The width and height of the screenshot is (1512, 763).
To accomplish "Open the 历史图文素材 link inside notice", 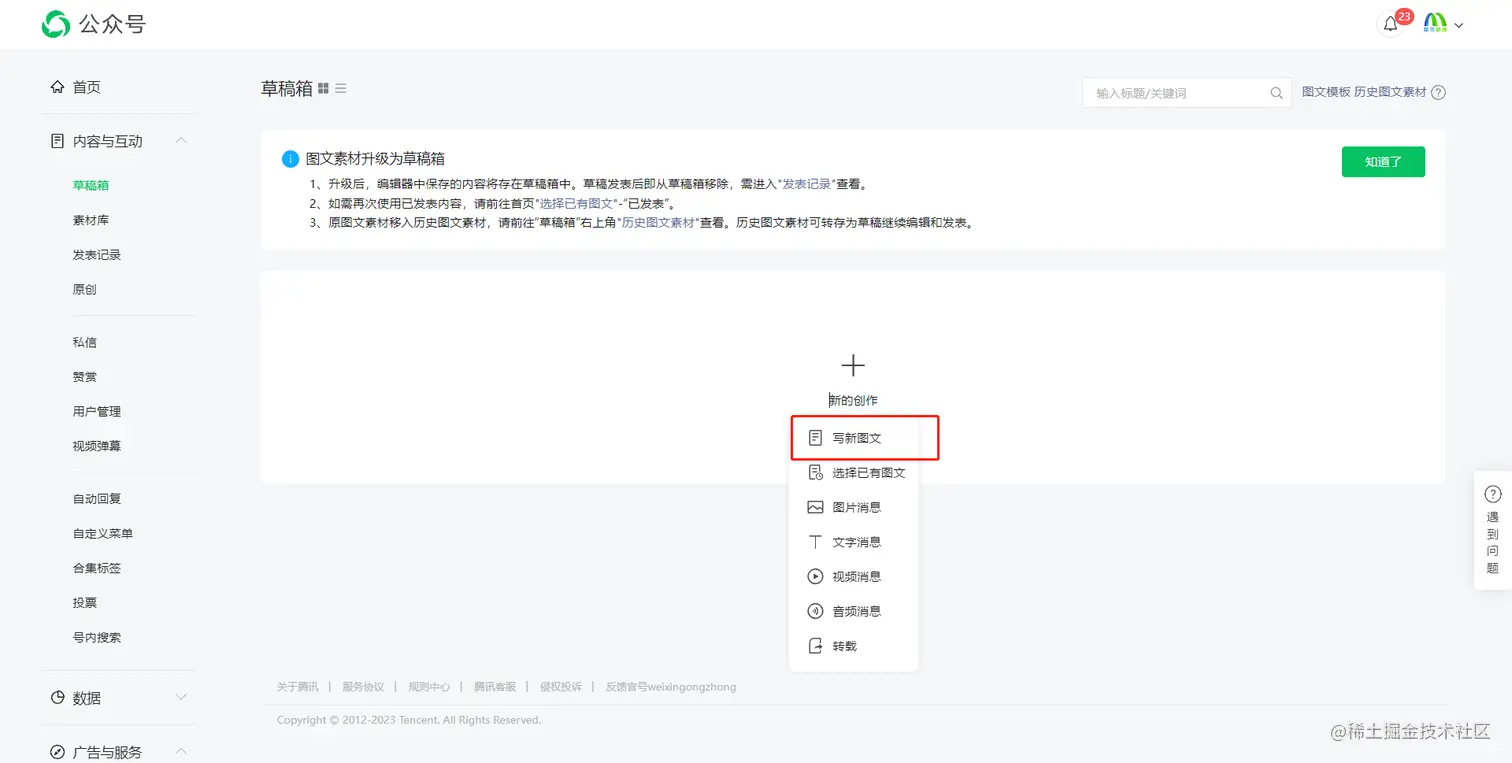I will coord(658,223).
